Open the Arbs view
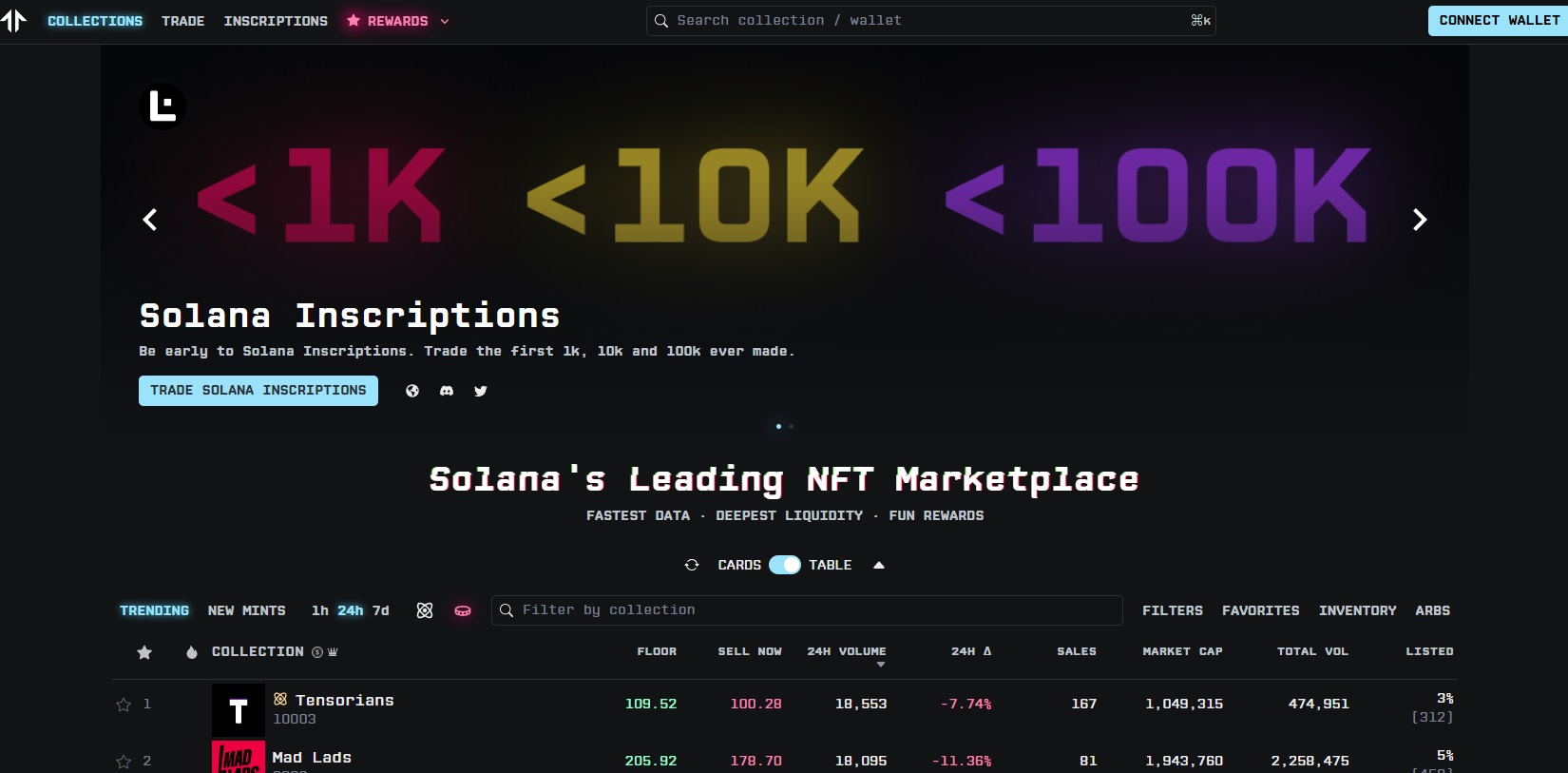 coord(1433,610)
